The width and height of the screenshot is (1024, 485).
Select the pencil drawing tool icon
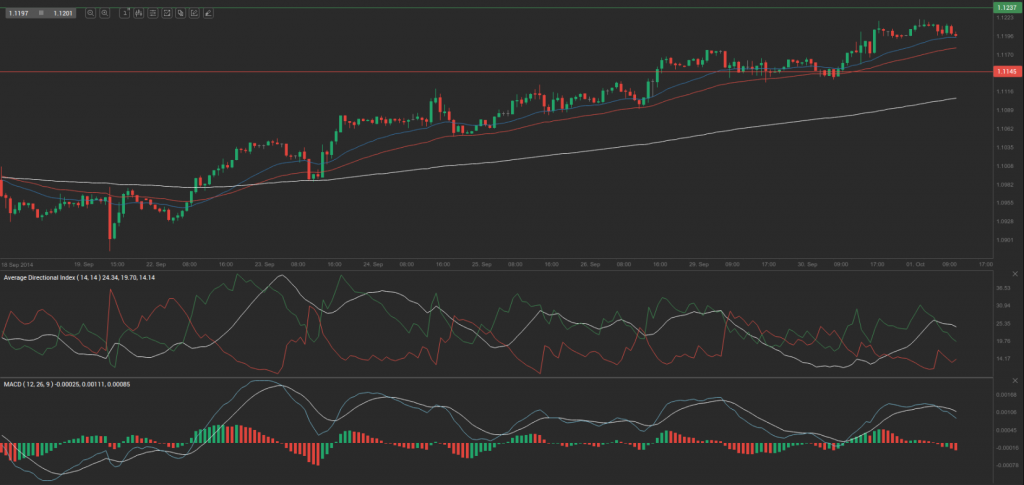point(208,13)
